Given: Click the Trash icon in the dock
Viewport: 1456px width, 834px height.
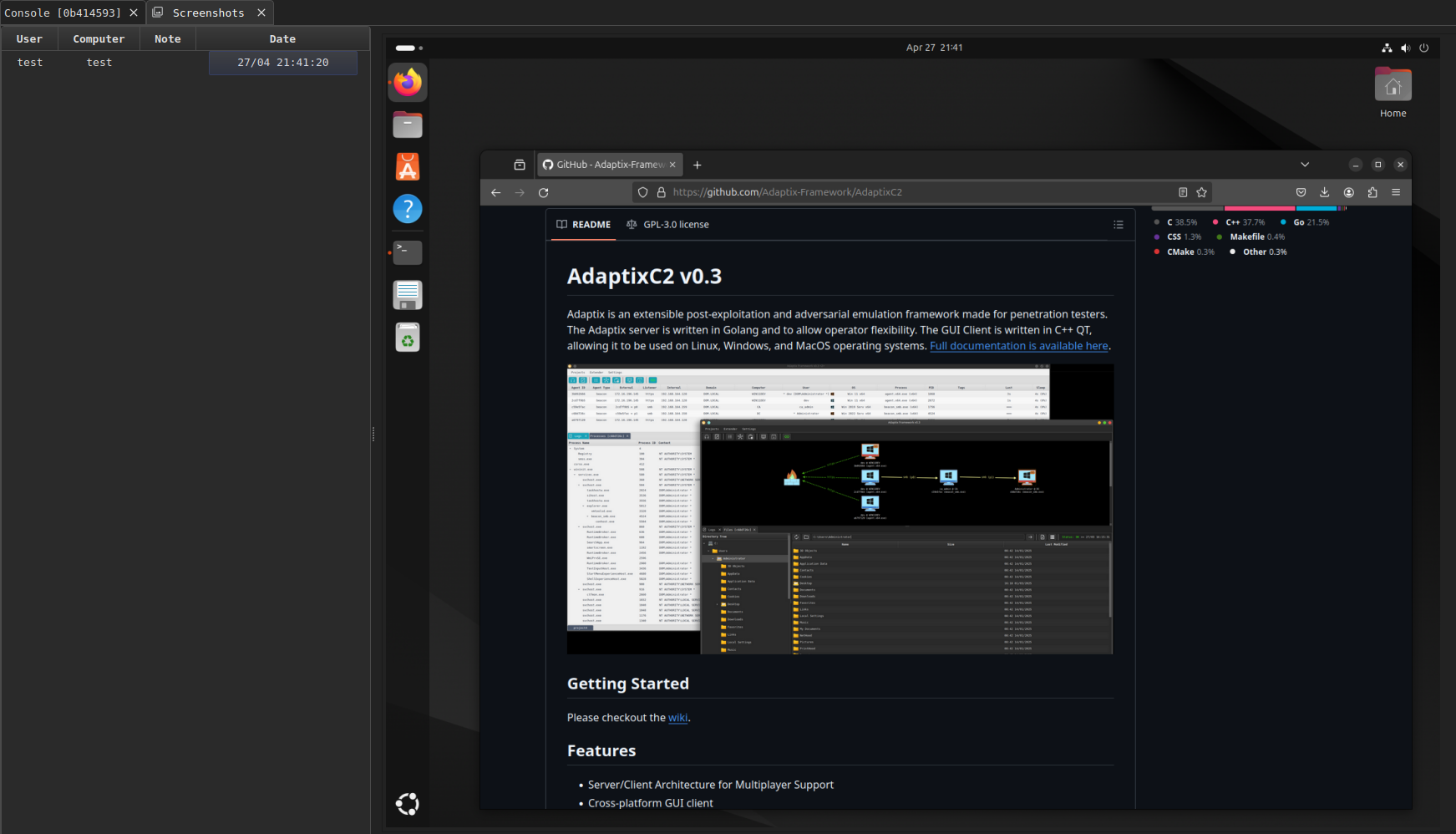Looking at the screenshot, I should [x=408, y=338].
